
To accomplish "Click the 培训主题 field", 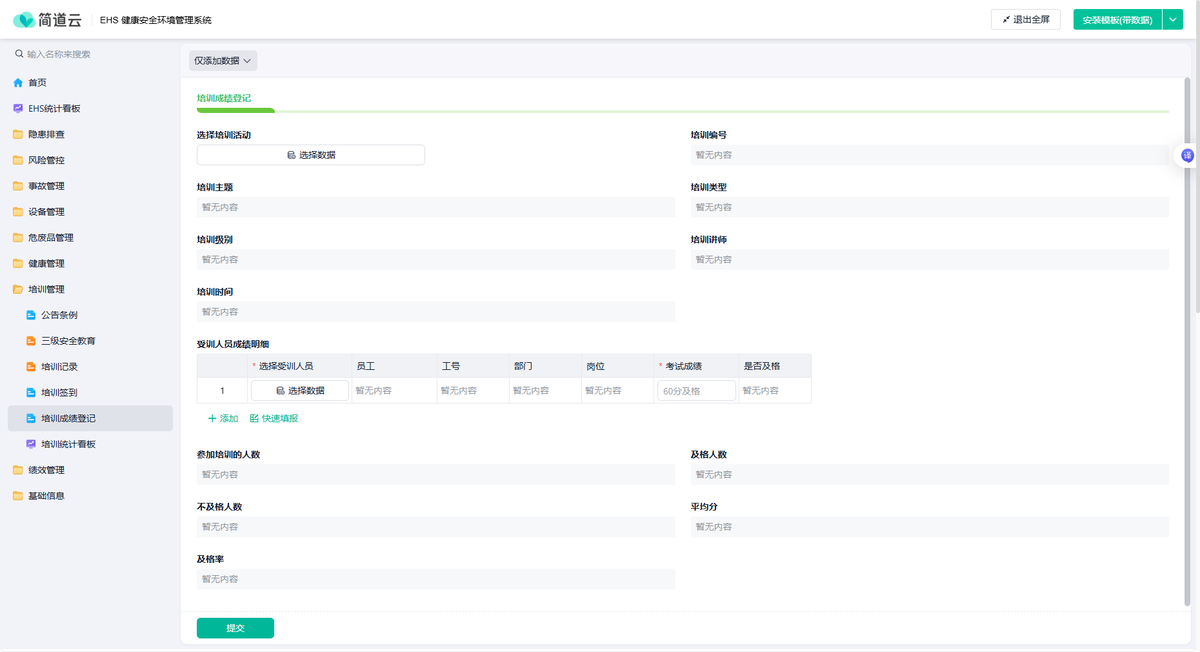I will (436, 207).
